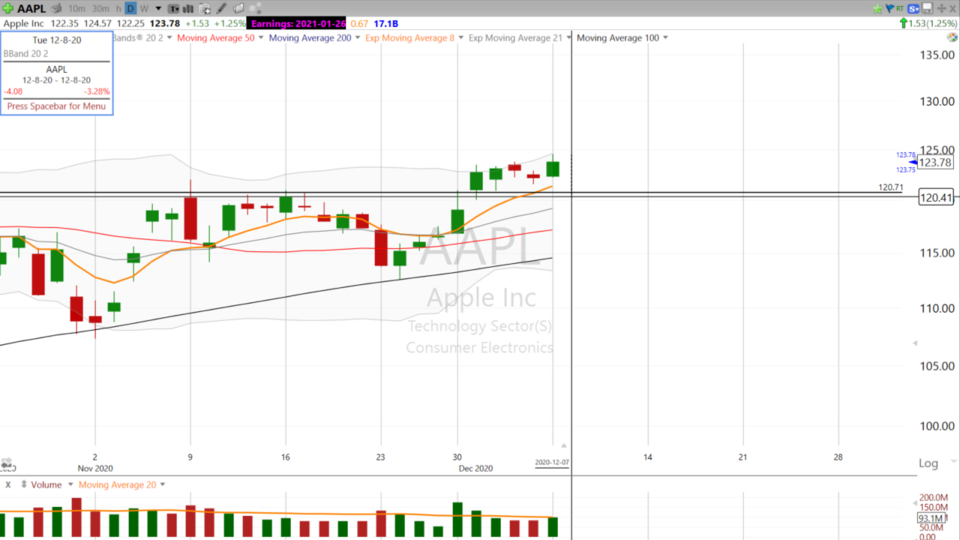The height and width of the screenshot is (540, 960).
Task: Click the Dec 2020 month label
Action: click(x=476, y=468)
